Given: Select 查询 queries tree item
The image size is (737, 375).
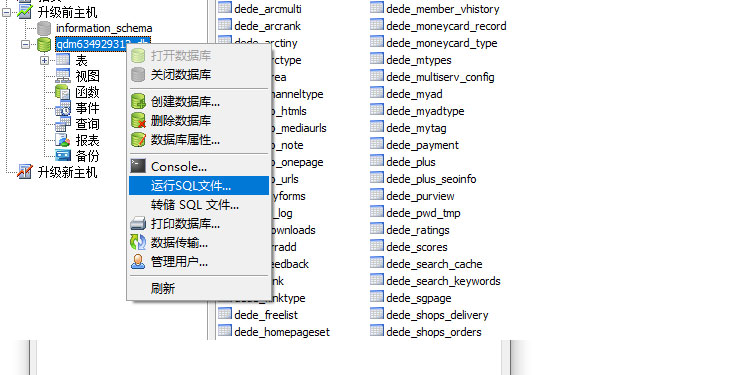Looking at the screenshot, I should coord(87,124).
